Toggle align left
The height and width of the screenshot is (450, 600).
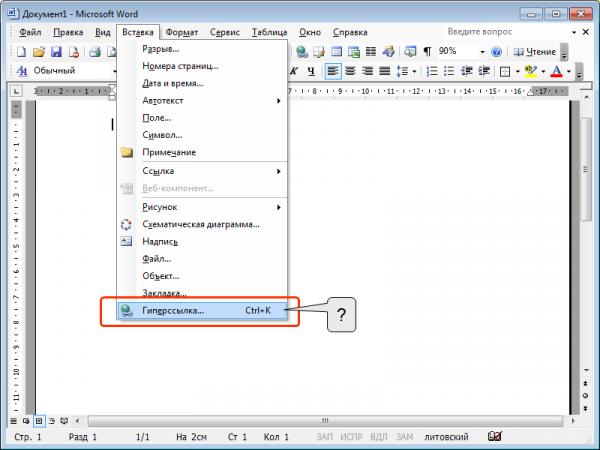[x=333, y=71]
